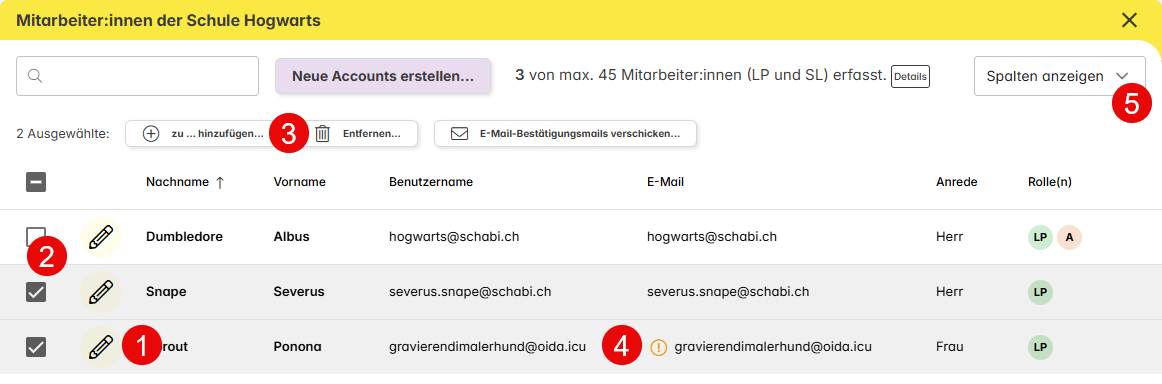
Task: Click the Frau salutation cell
Action: coord(949,346)
